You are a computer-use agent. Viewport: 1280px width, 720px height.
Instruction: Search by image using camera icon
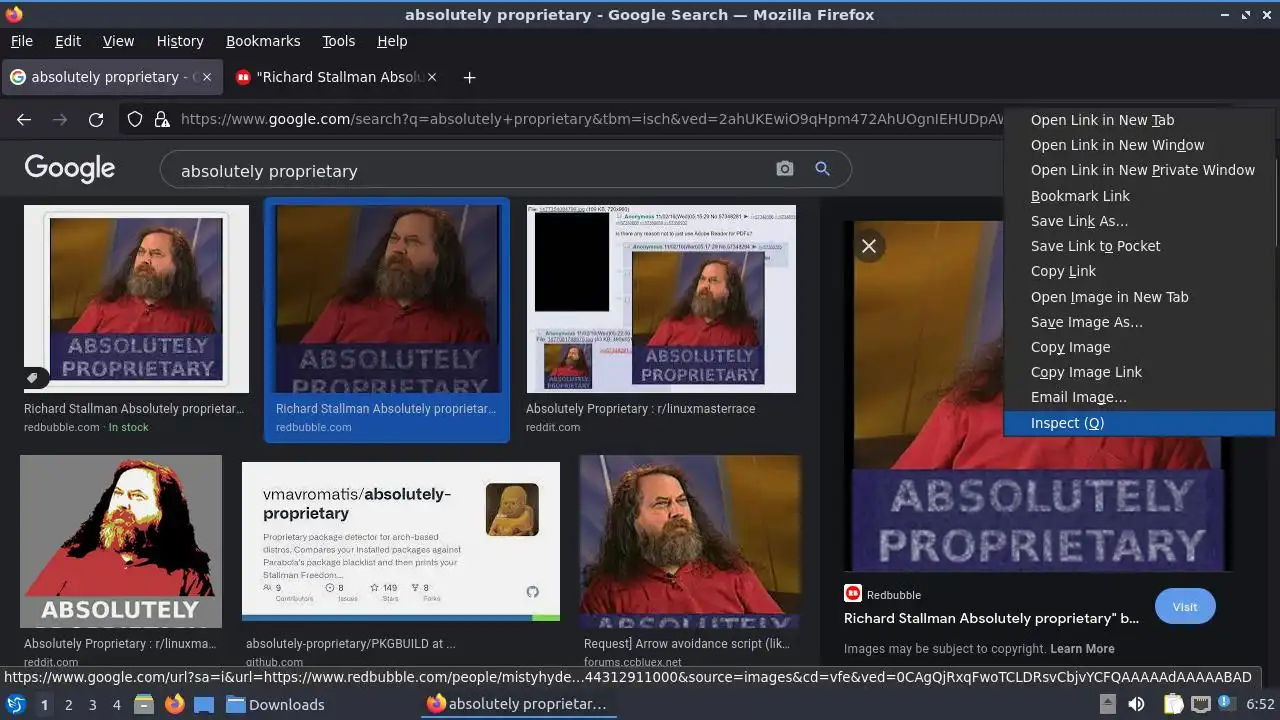pos(785,169)
